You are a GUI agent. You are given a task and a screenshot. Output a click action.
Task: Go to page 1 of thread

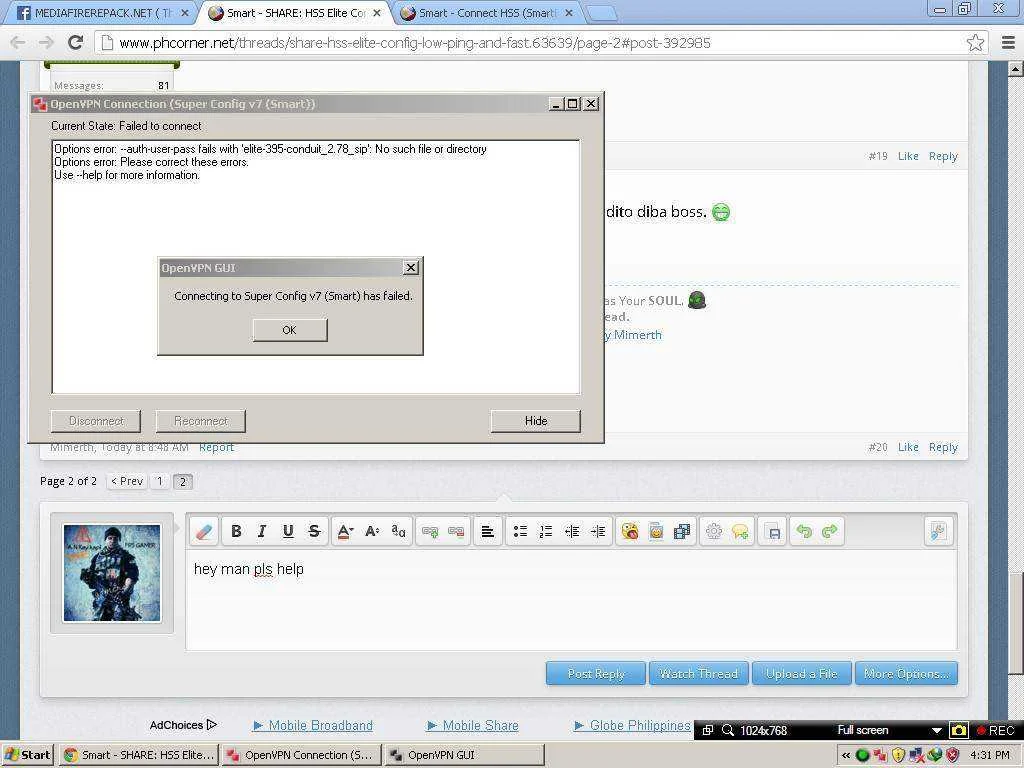coord(159,481)
